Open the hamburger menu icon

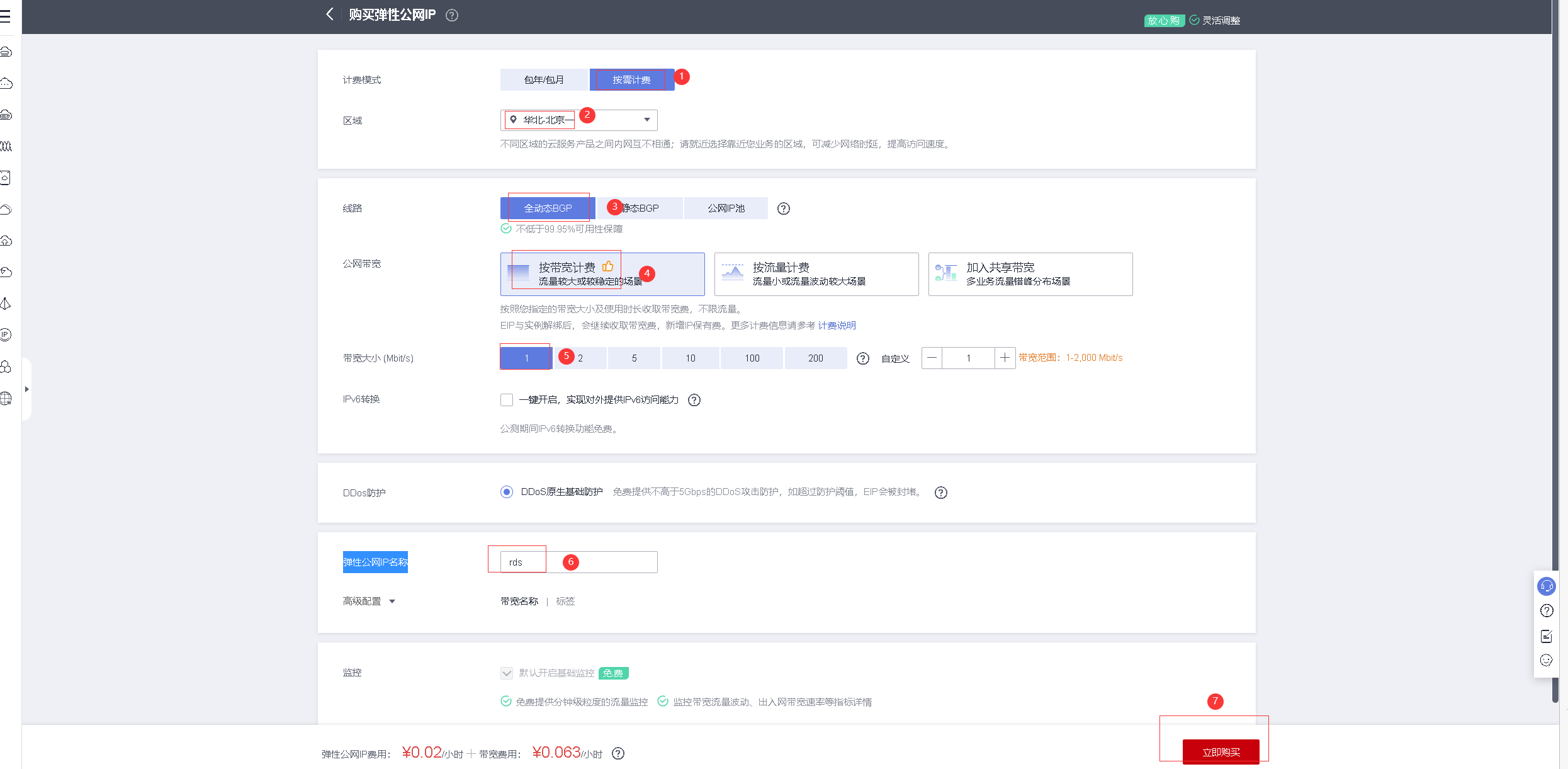[6, 16]
